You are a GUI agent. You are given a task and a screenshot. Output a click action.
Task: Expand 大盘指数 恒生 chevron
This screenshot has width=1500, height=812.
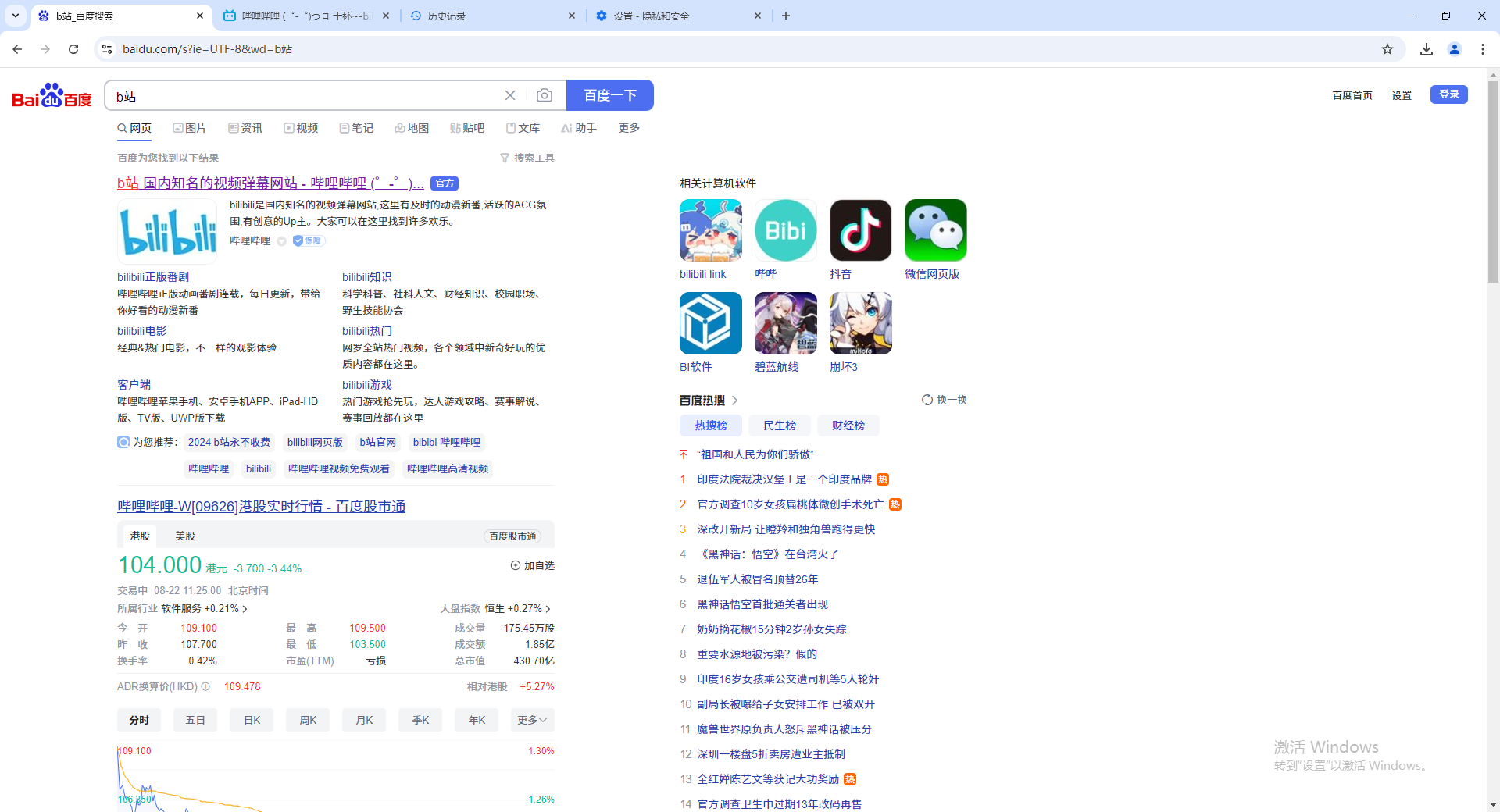coord(548,609)
